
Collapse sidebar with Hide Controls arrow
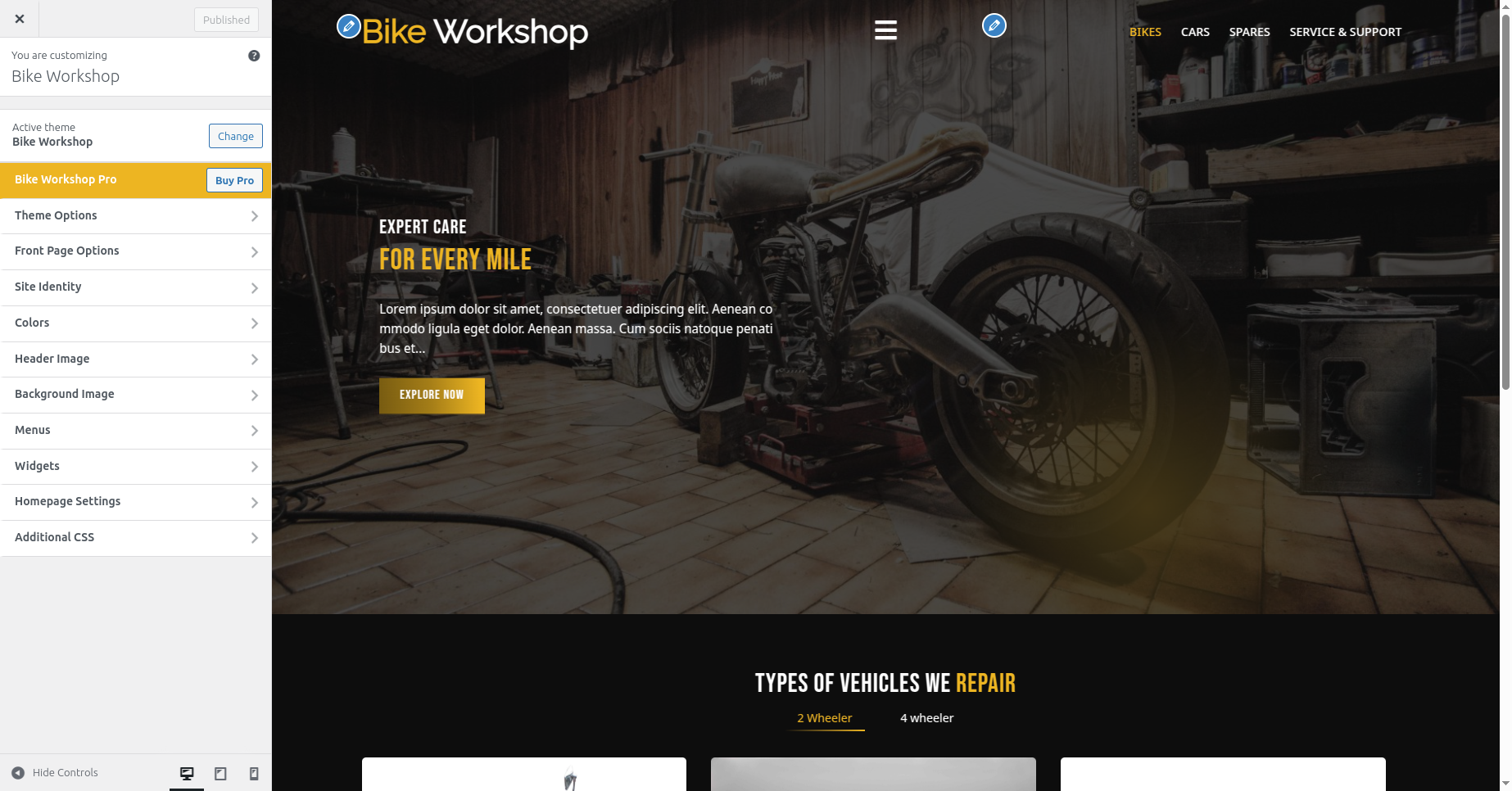click(x=18, y=773)
